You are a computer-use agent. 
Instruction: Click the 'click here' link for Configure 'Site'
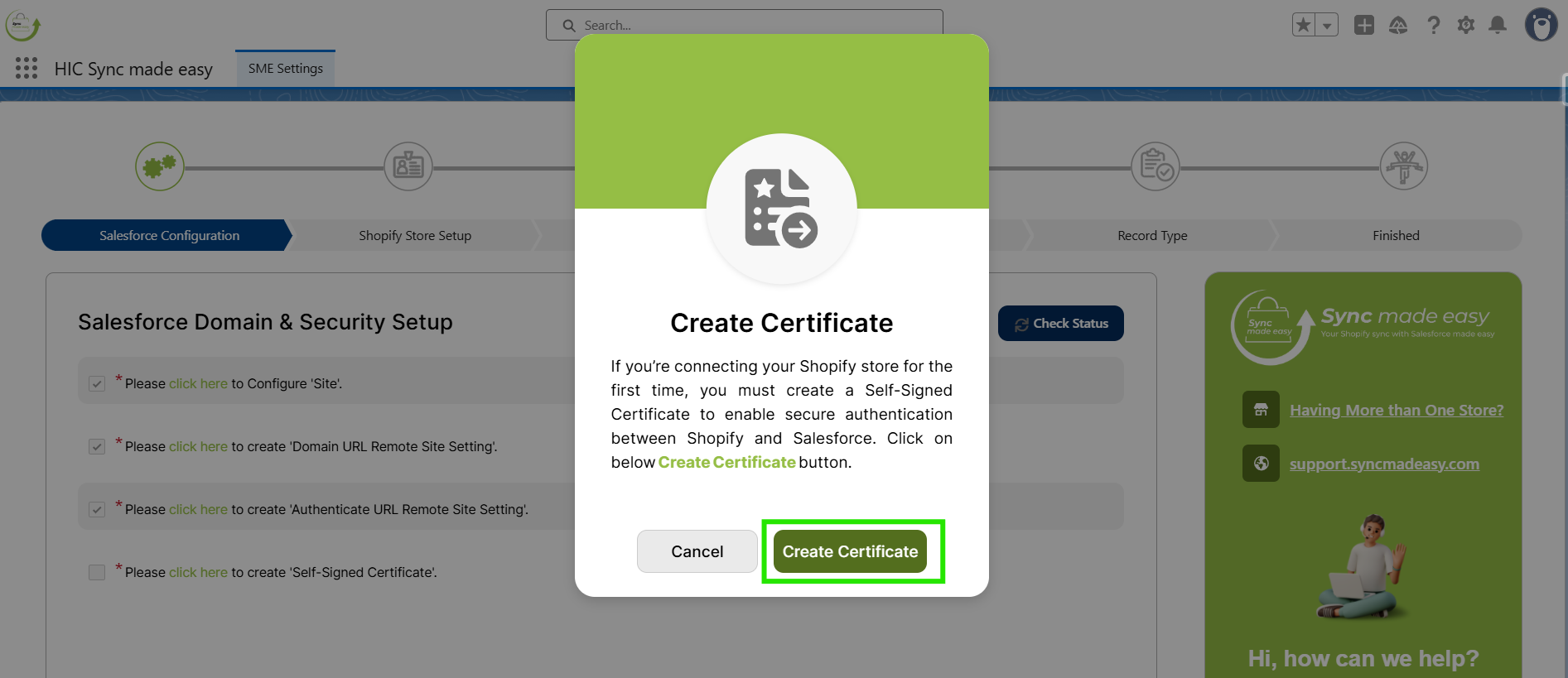coord(198,384)
